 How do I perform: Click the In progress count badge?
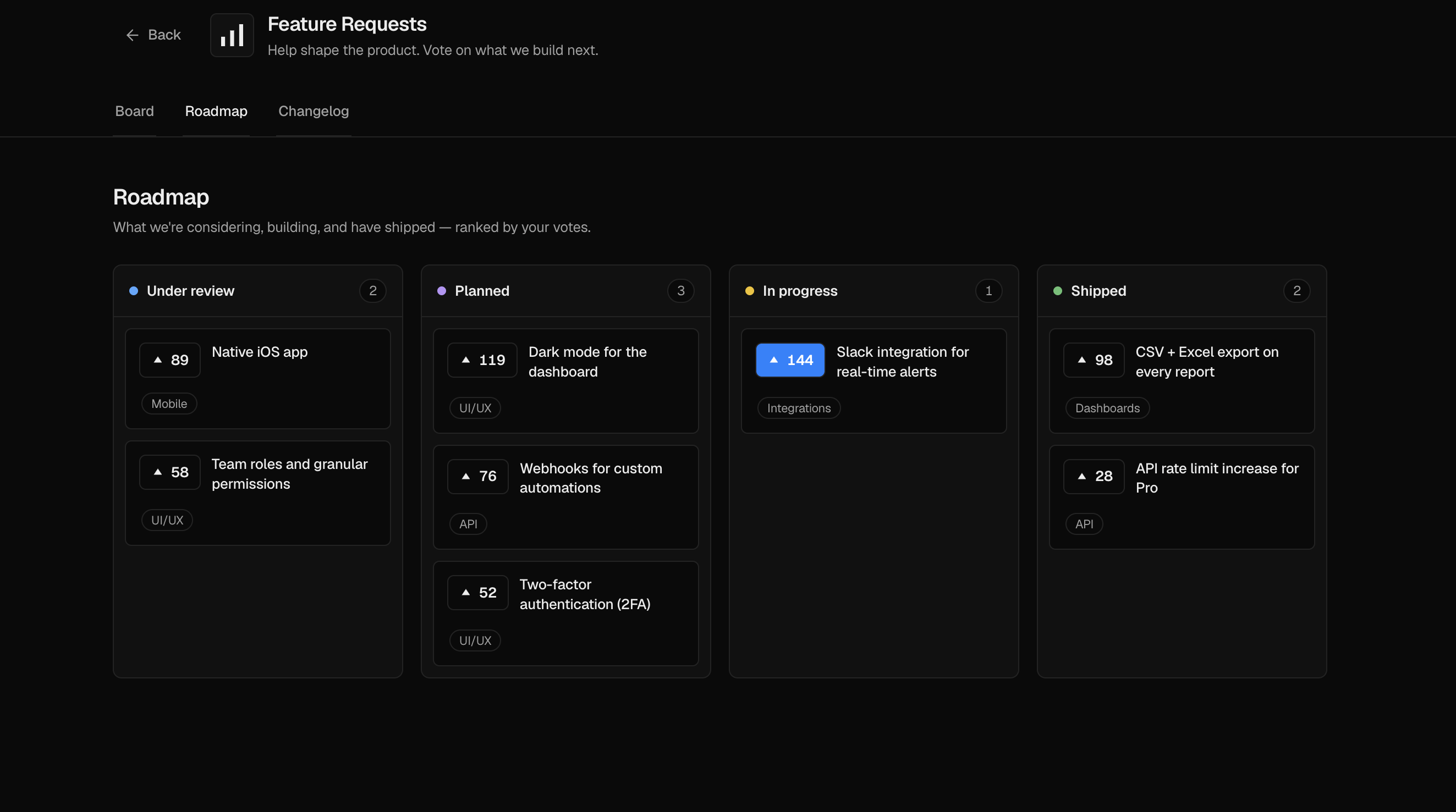coord(989,291)
